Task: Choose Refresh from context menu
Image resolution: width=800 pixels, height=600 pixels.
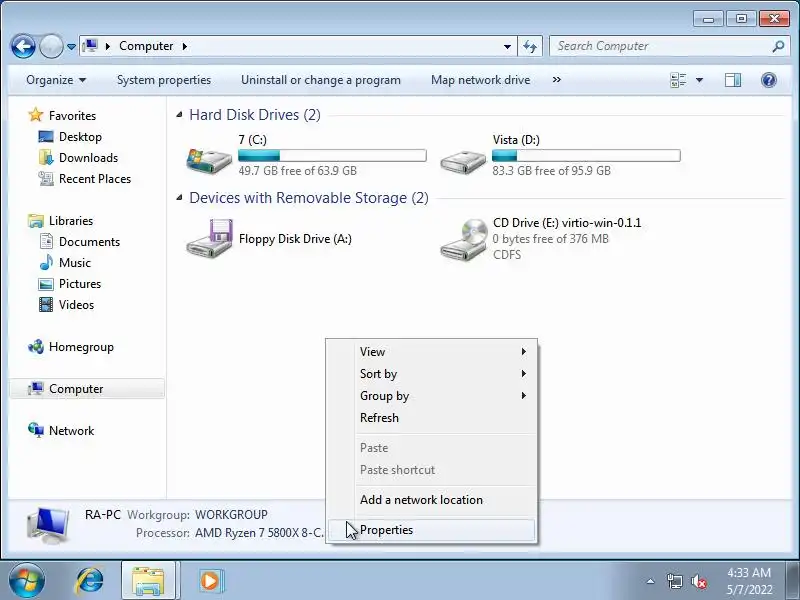Action: 432,417
